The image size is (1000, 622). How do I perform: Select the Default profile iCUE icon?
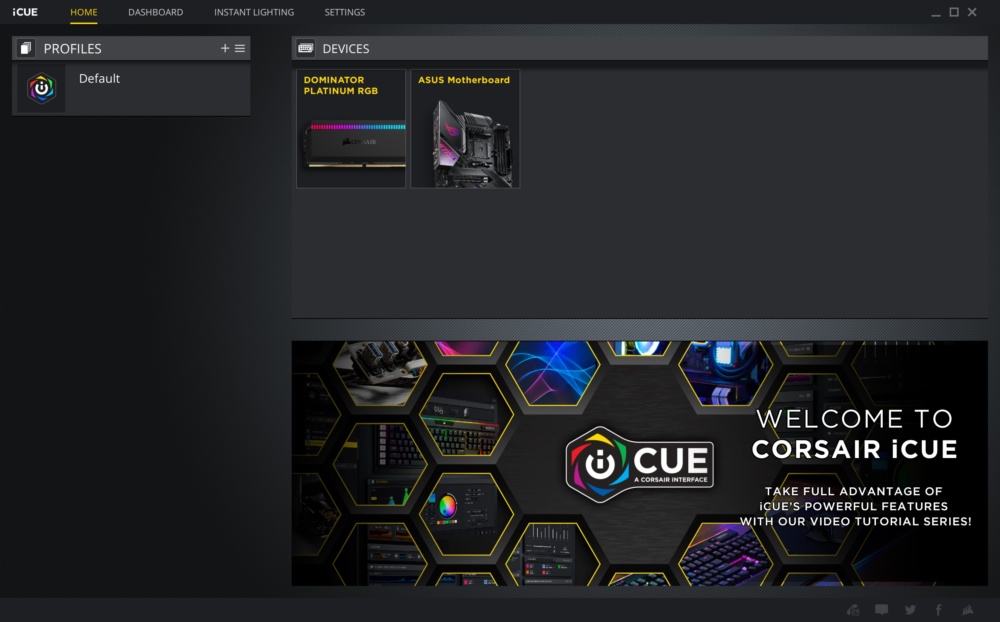coord(41,88)
